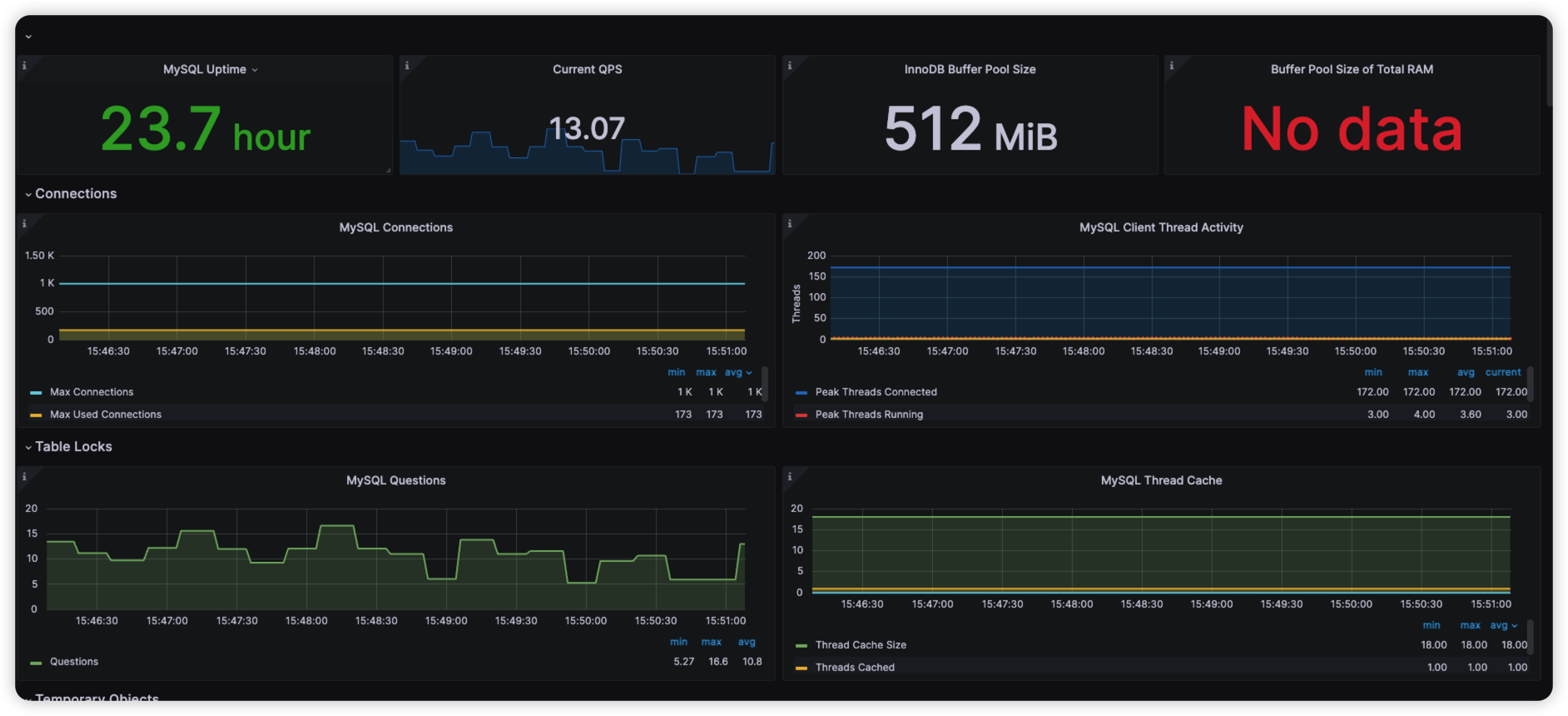This screenshot has height=716, width=1568.
Task: Click Buffer Pool Size of Total RAM title
Action: (x=1352, y=69)
